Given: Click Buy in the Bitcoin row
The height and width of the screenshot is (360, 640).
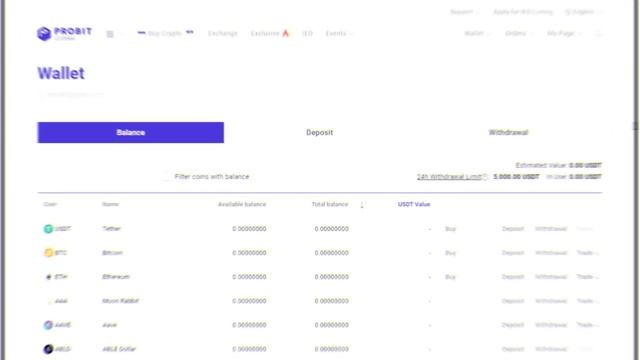Looking at the screenshot, I should 450,253.
